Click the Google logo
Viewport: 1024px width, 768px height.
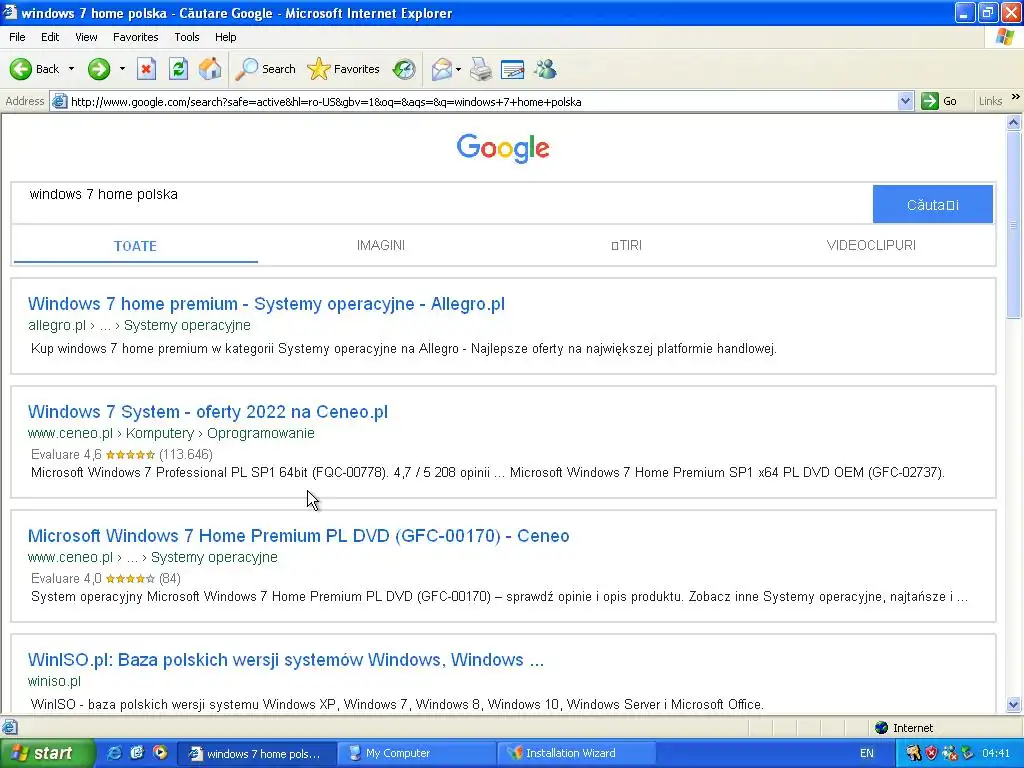coord(503,148)
